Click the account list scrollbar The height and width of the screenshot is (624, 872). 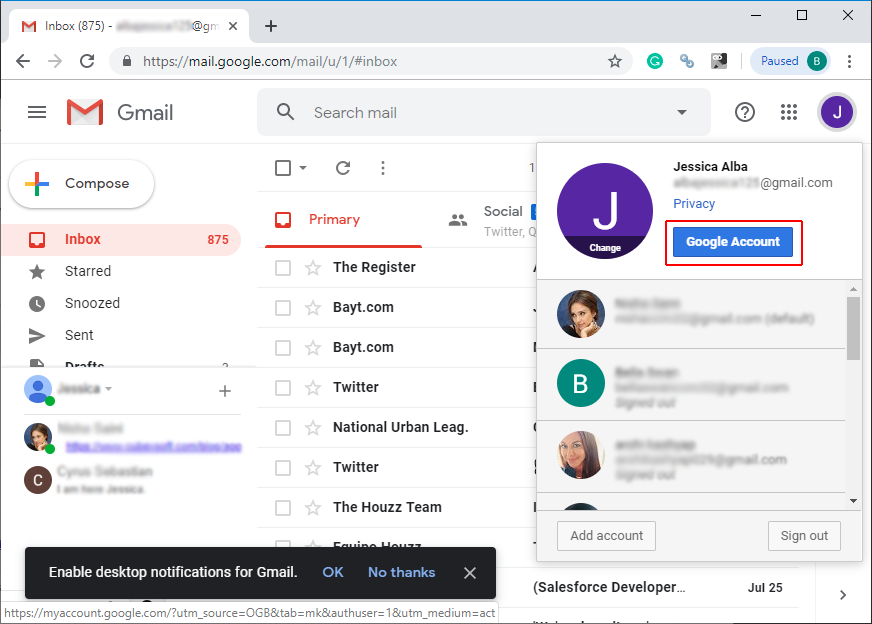click(853, 328)
